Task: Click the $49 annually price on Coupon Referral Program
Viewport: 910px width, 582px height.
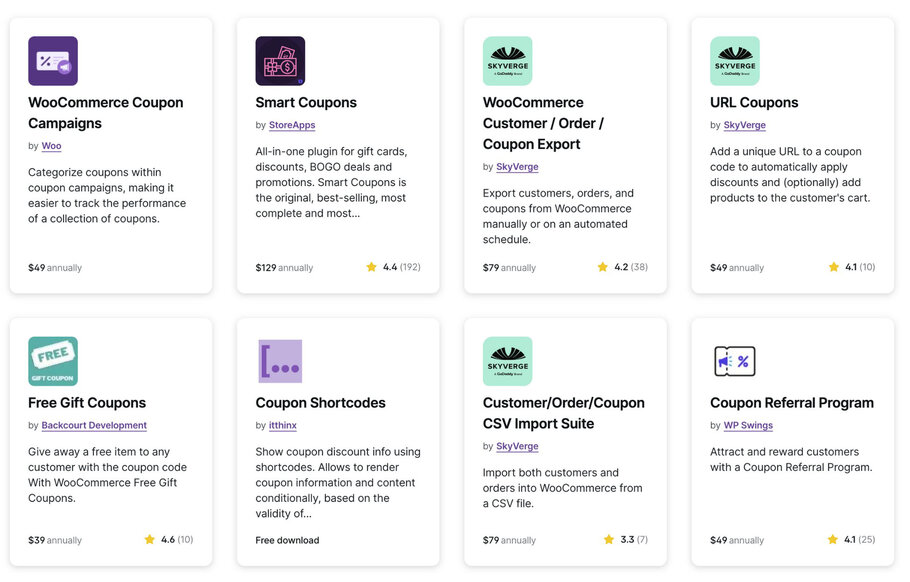Action: point(737,539)
